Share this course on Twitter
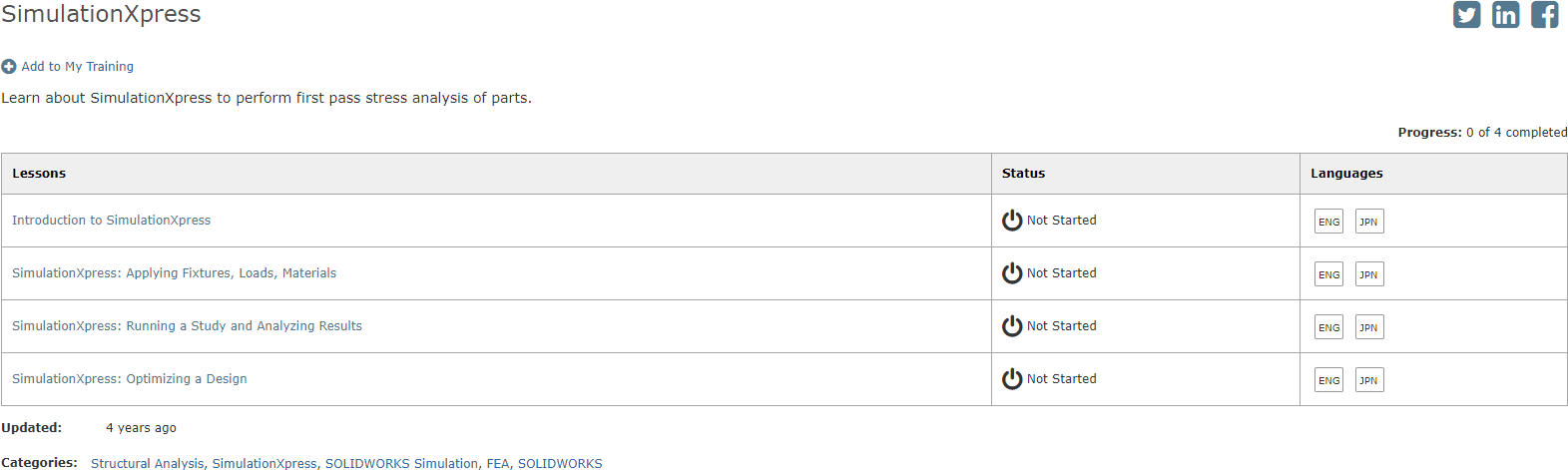Viewport: 1568px width, 470px height. click(1466, 15)
